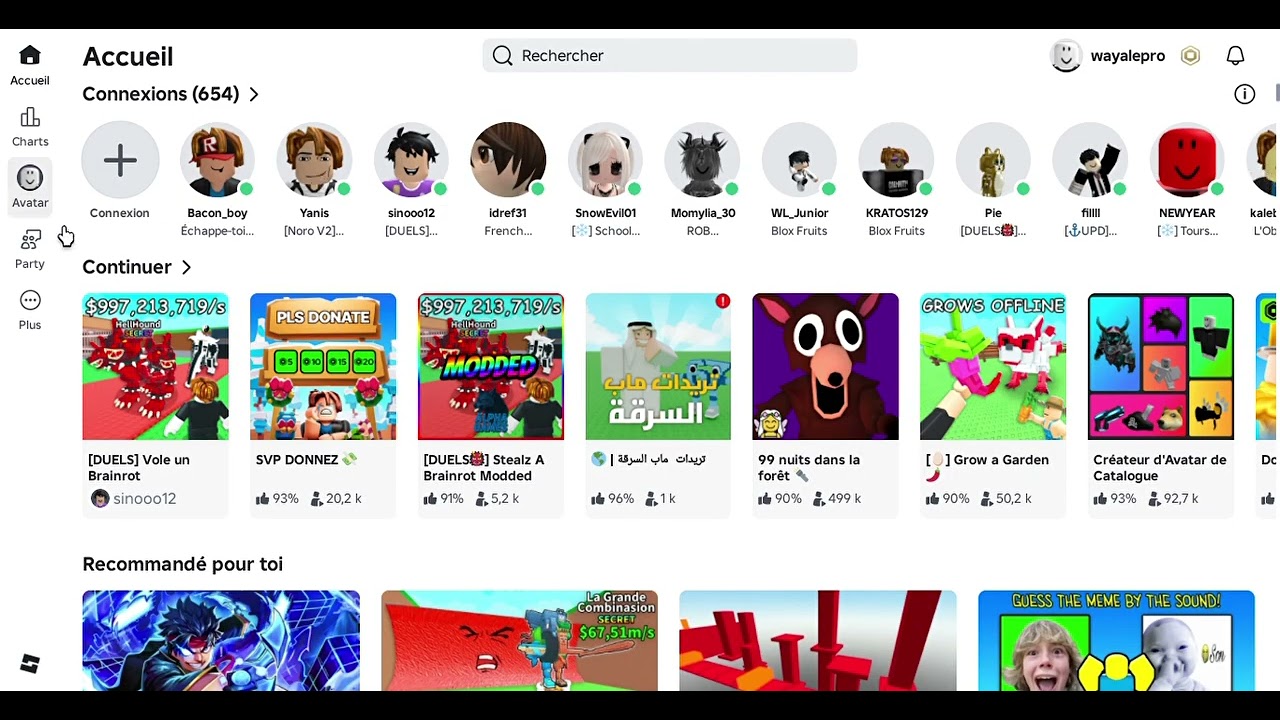Open Créateur d'Avatar de Catalogue thumbnail
1280x720 pixels.
click(x=1161, y=366)
